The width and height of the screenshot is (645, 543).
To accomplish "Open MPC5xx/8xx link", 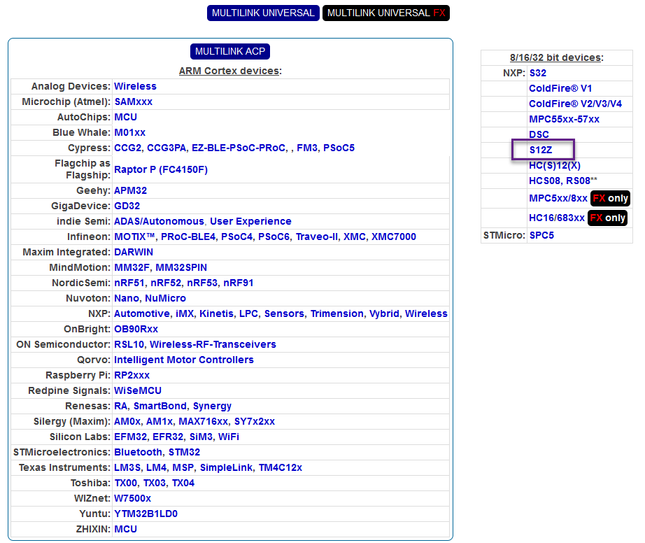I will [558, 198].
